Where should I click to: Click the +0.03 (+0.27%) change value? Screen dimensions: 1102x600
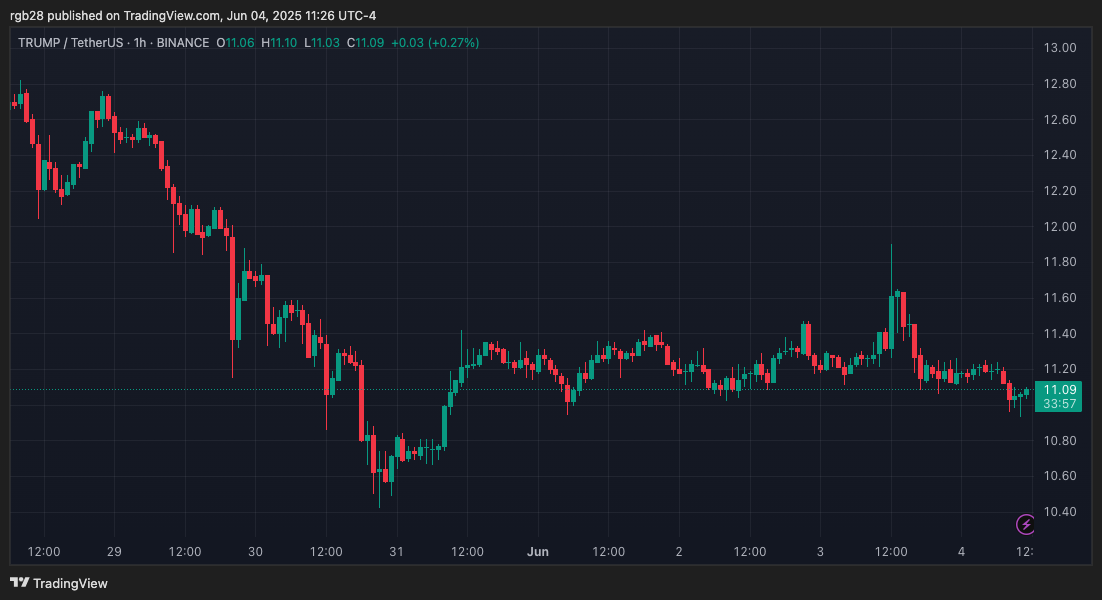435,43
